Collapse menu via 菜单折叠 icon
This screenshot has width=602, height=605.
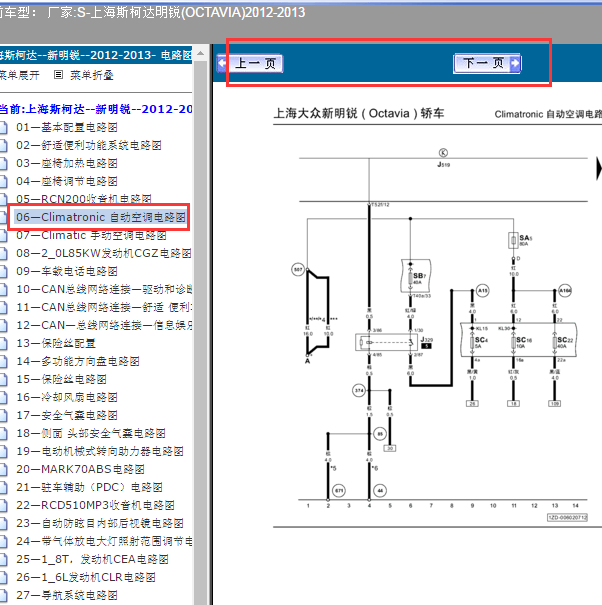click(x=58, y=74)
